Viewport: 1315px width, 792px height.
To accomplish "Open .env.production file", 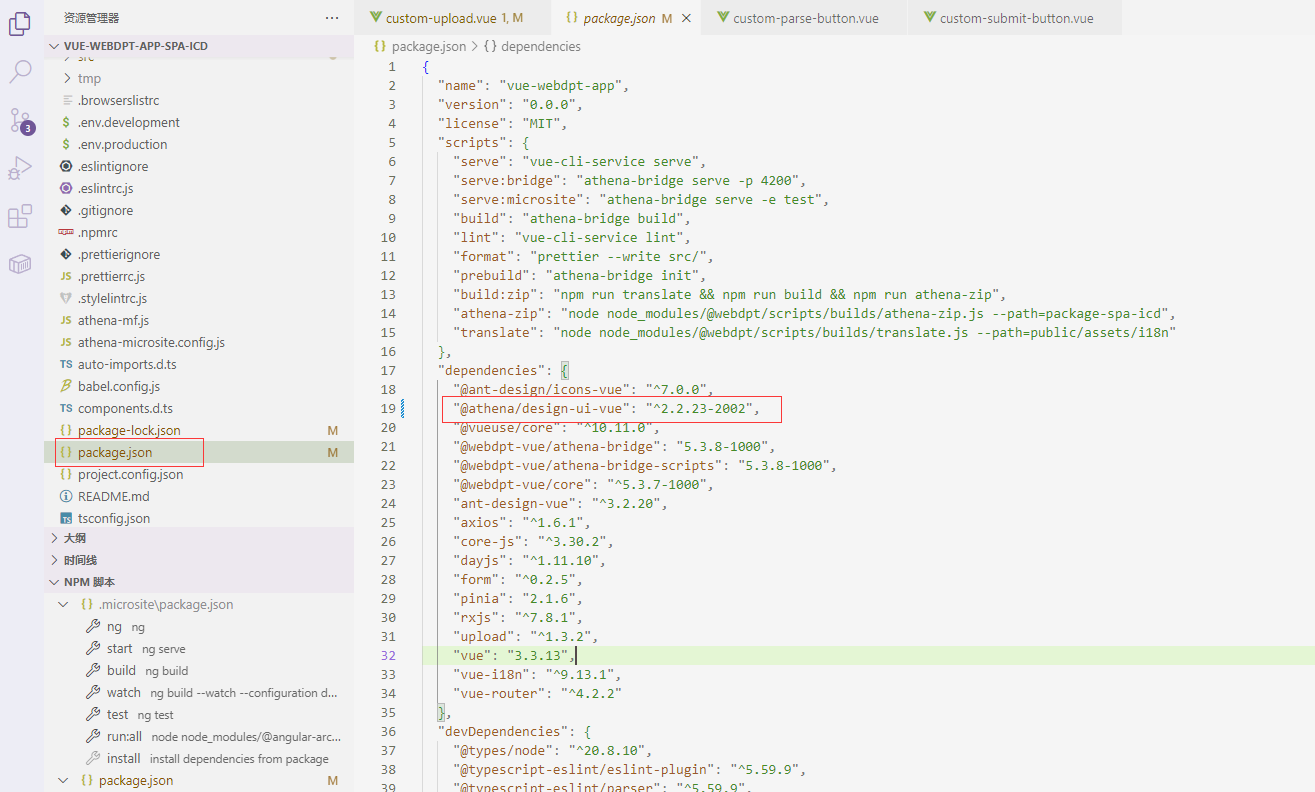I will click(x=123, y=145).
